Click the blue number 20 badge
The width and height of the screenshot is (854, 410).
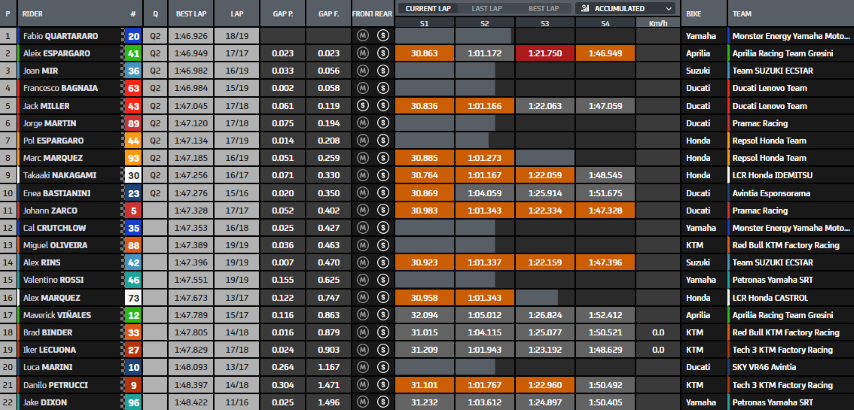pos(134,35)
